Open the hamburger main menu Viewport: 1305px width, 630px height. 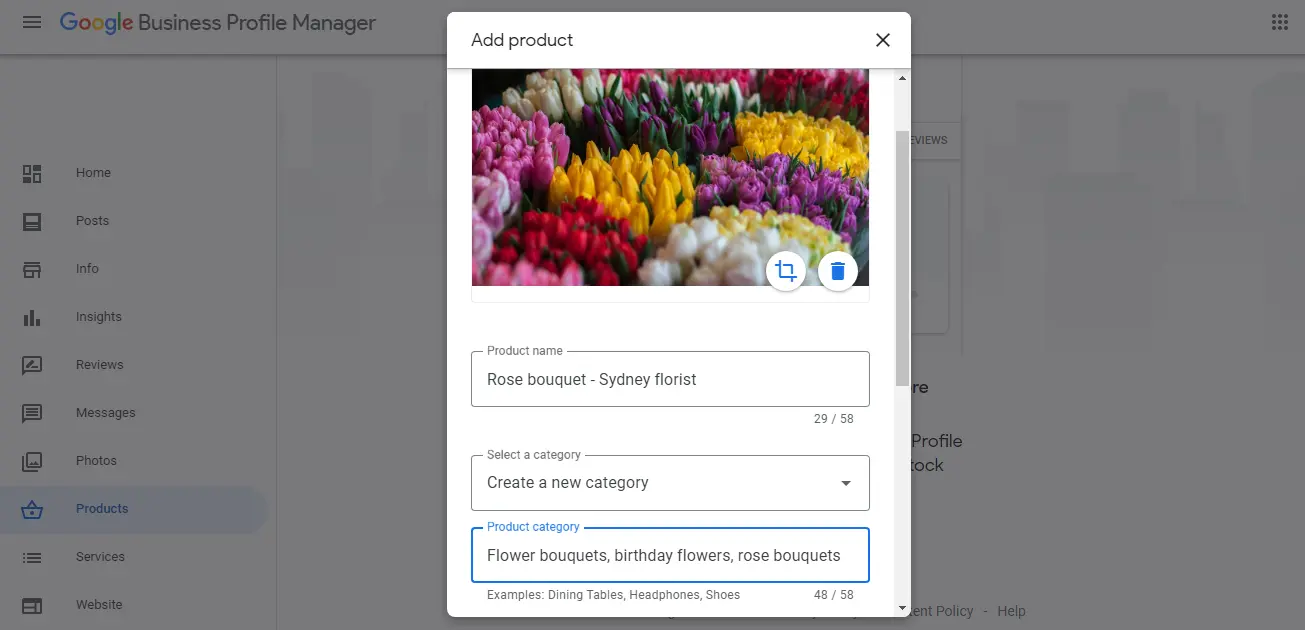[x=32, y=22]
